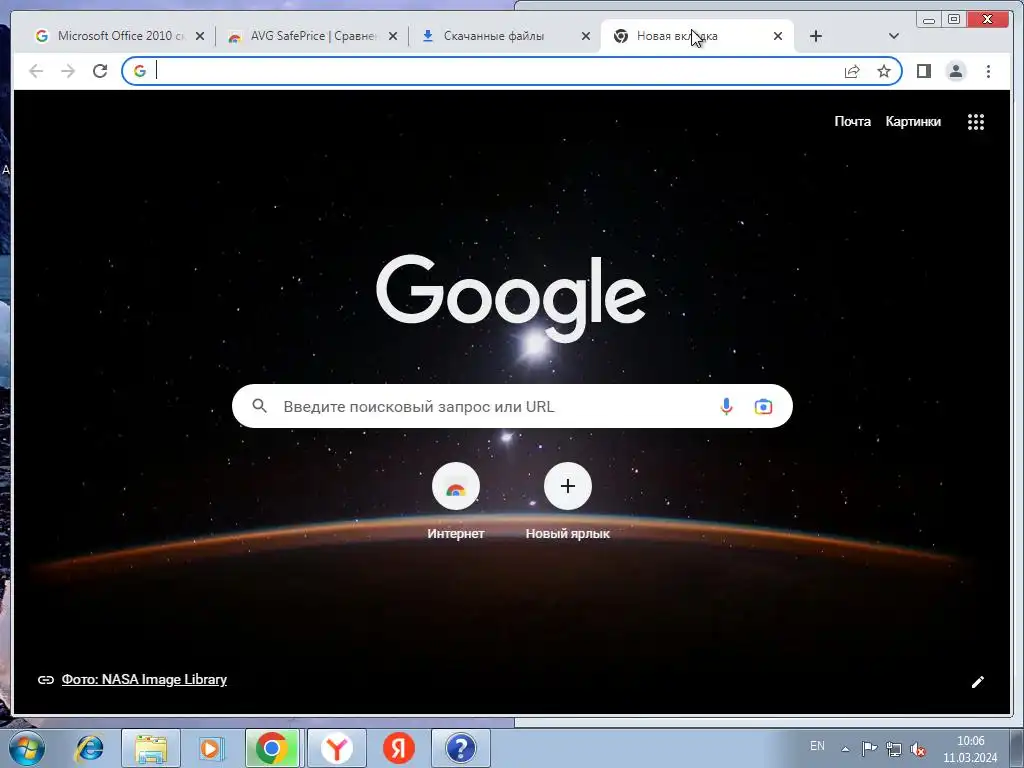Show hidden tray icons arrow
The height and width of the screenshot is (768, 1024).
click(845, 749)
